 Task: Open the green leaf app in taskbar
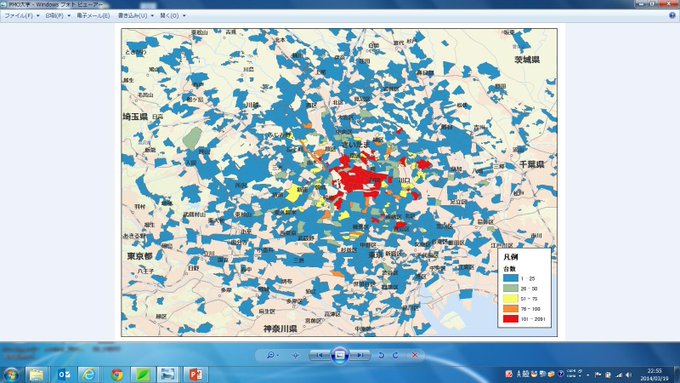[x=143, y=374]
